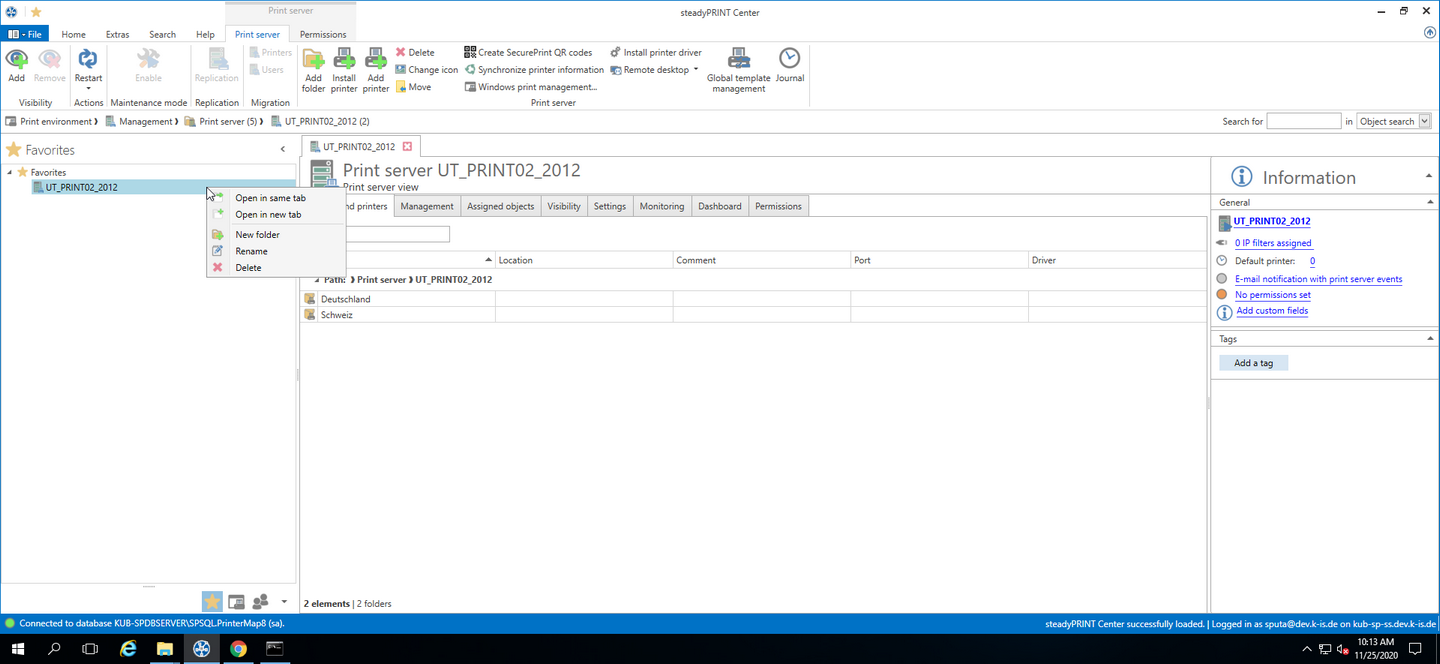This screenshot has height=664, width=1440.
Task: Select the star favorites view icon at the panel bottom
Action: [x=212, y=601]
